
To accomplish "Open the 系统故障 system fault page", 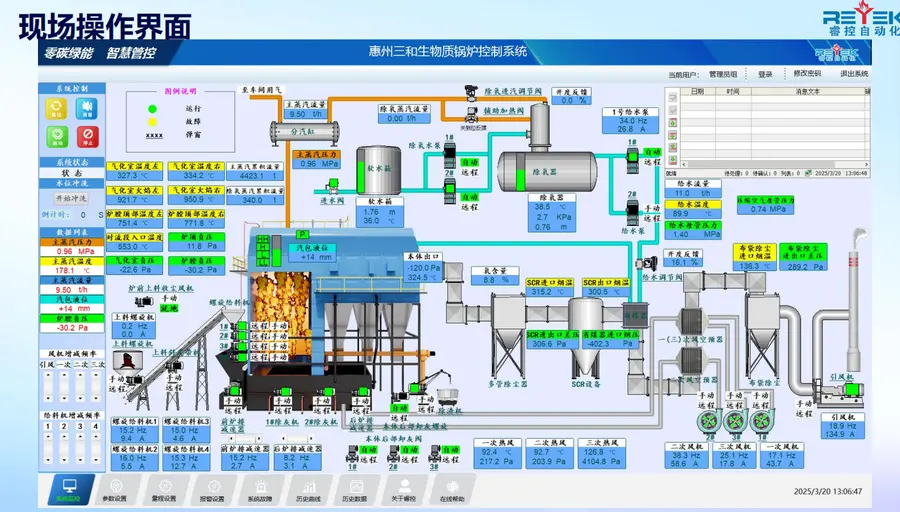I will point(260,491).
